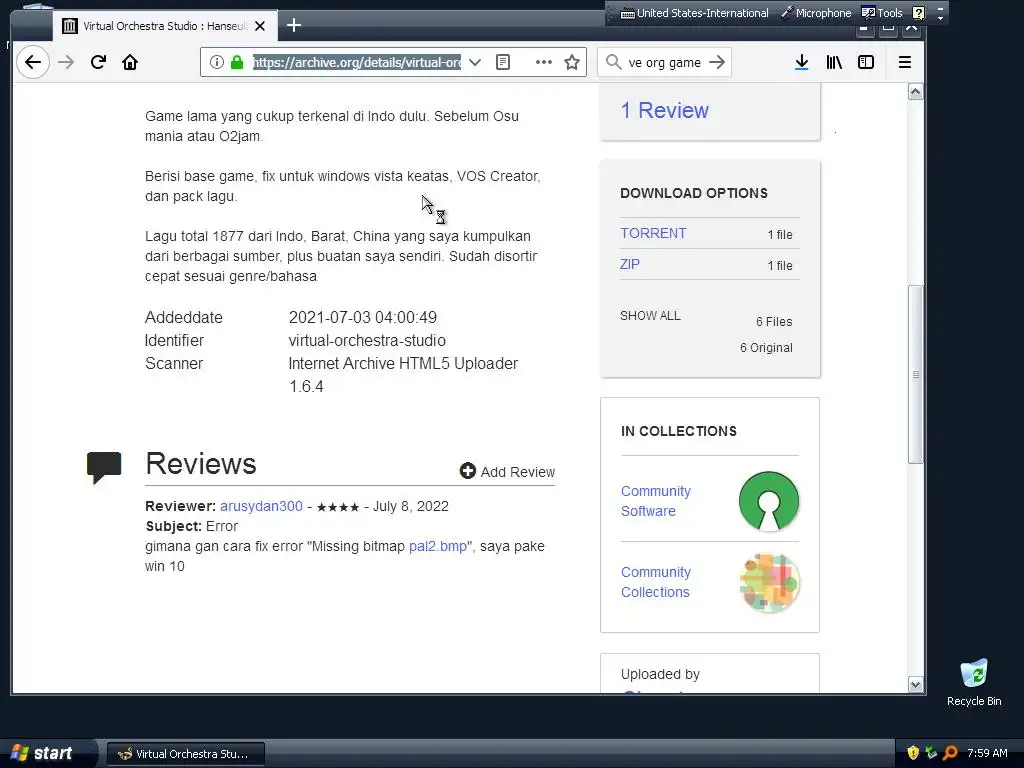Download via the TORRENT link
The width and height of the screenshot is (1024, 768).
(x=653, y=233)
